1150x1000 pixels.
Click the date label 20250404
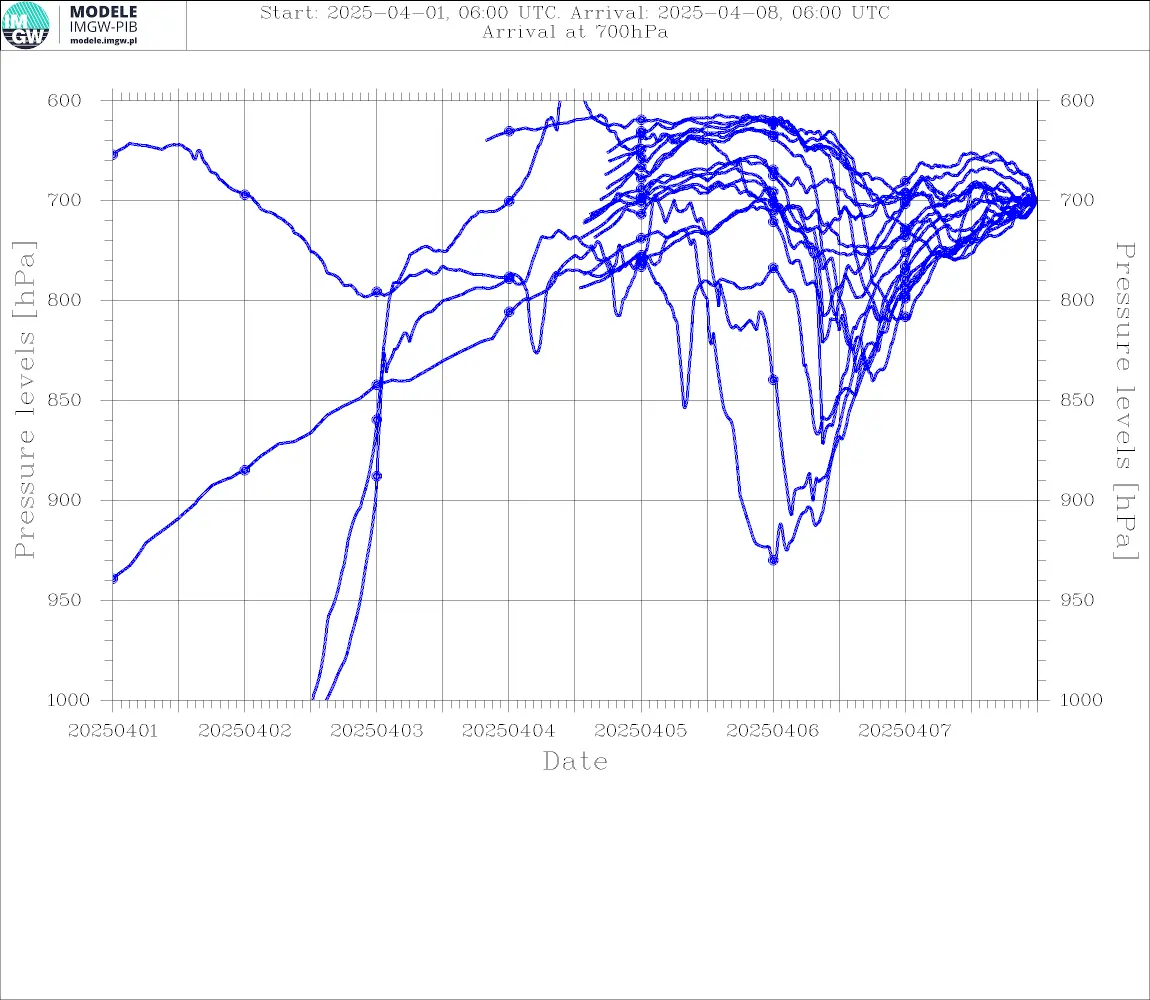509,731
